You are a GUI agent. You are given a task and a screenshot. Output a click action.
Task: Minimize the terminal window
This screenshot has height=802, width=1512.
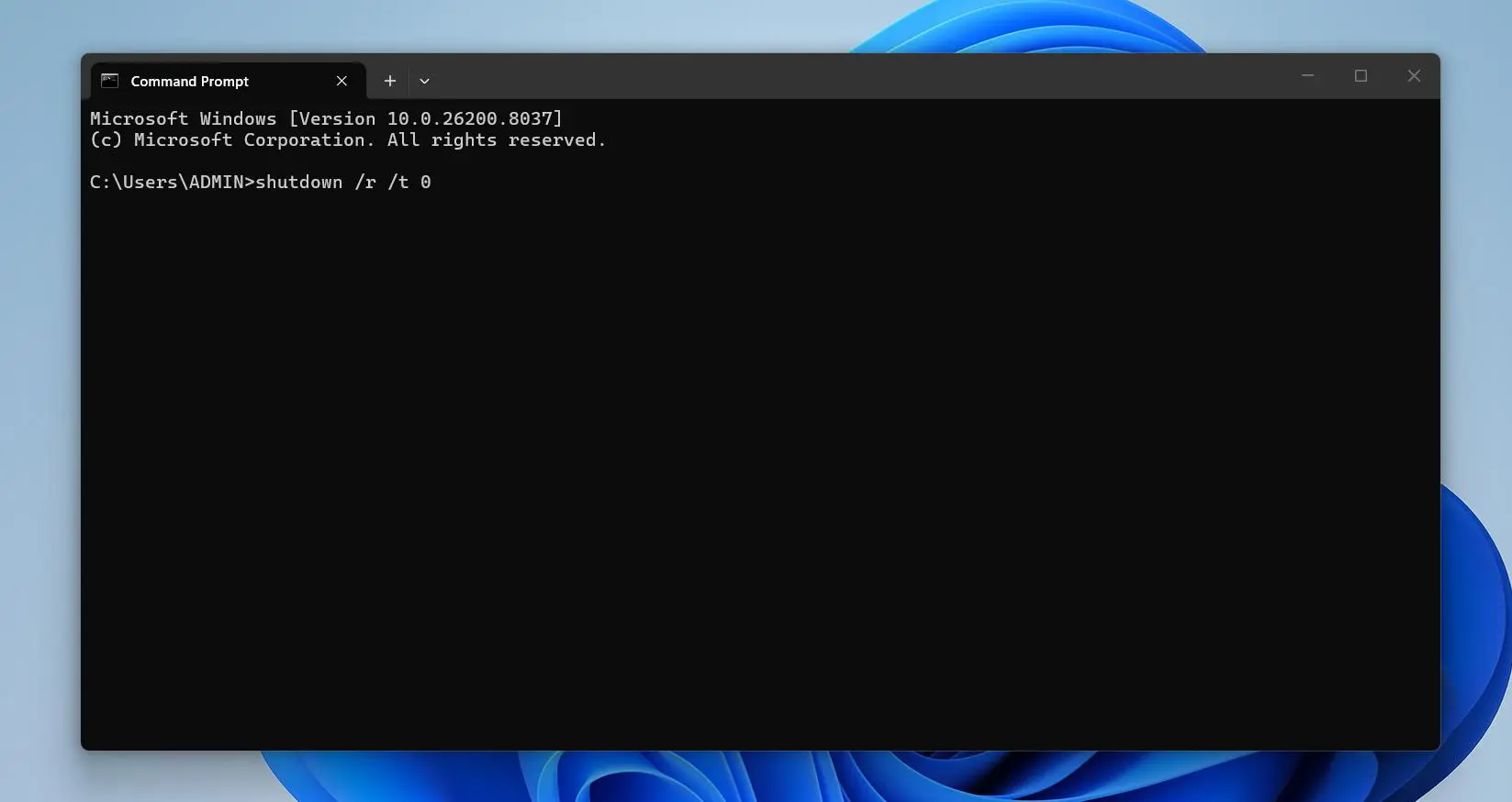1307,76
